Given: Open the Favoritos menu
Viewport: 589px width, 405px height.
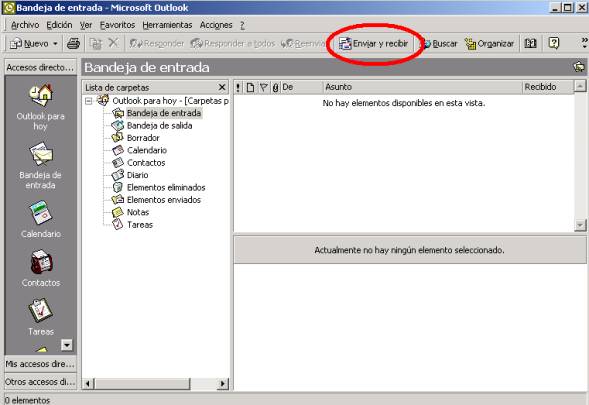Looking at the screenshot, I should pos(117,25).
